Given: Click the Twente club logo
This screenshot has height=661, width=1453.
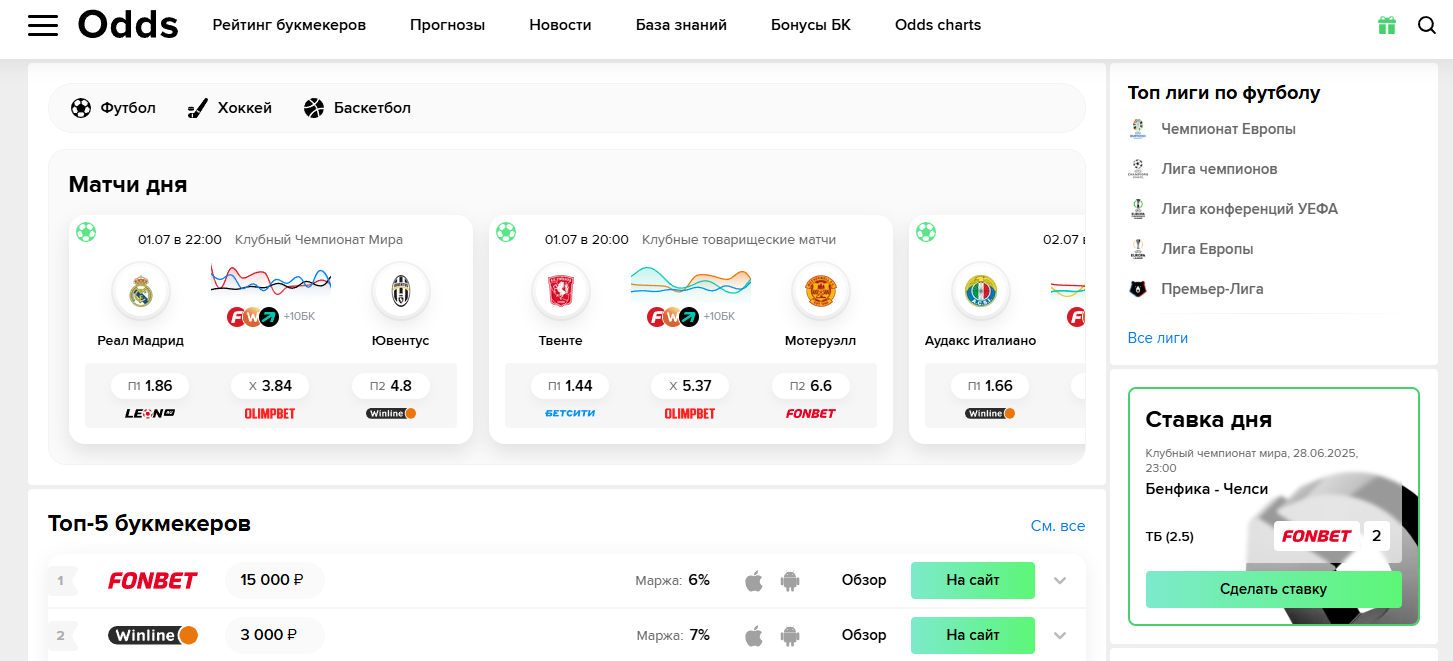Looking at the screenshot, I should click(x=560, y=291).
